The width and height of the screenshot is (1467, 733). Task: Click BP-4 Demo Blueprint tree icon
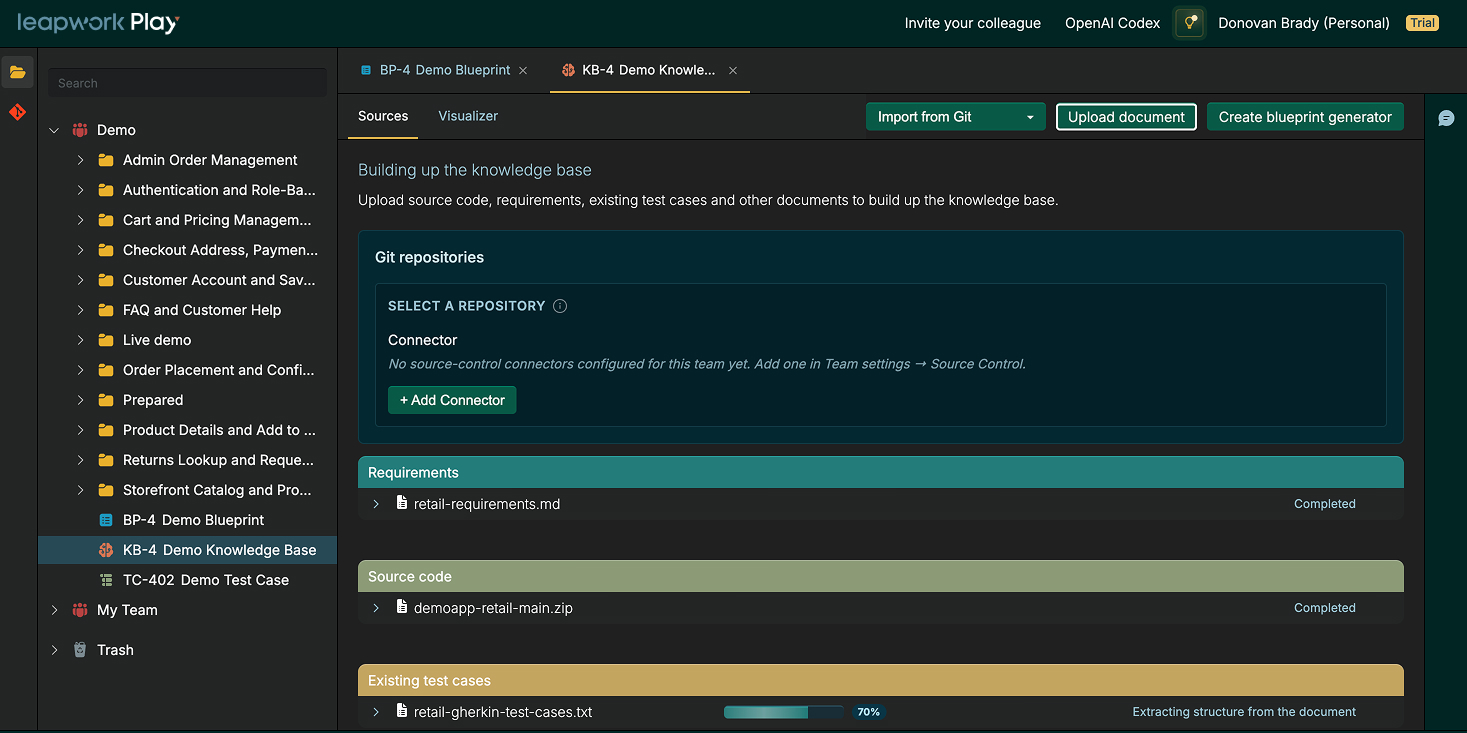106,520
